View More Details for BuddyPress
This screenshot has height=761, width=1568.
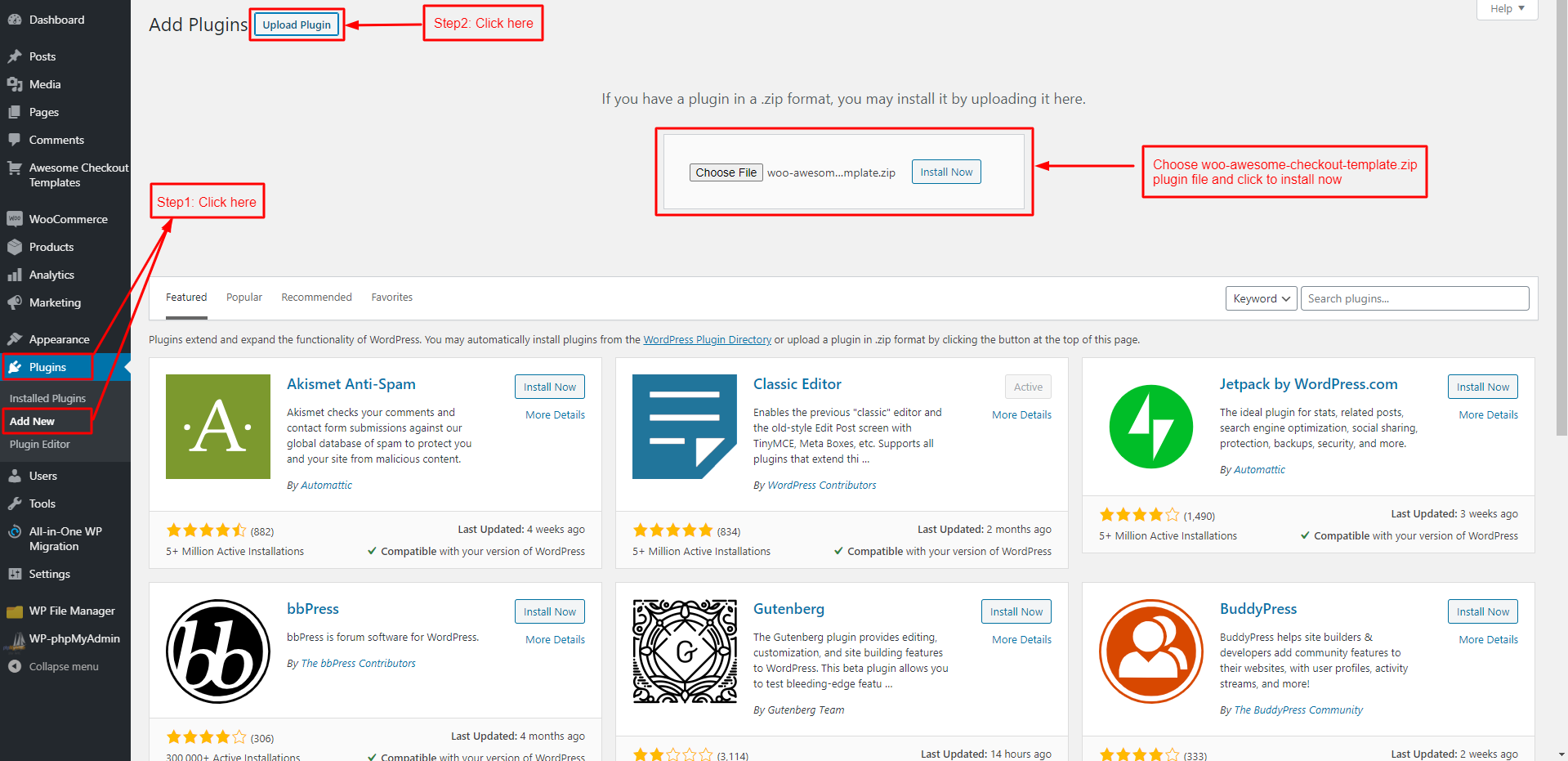pyautogui.click(x=1488, y=639)
